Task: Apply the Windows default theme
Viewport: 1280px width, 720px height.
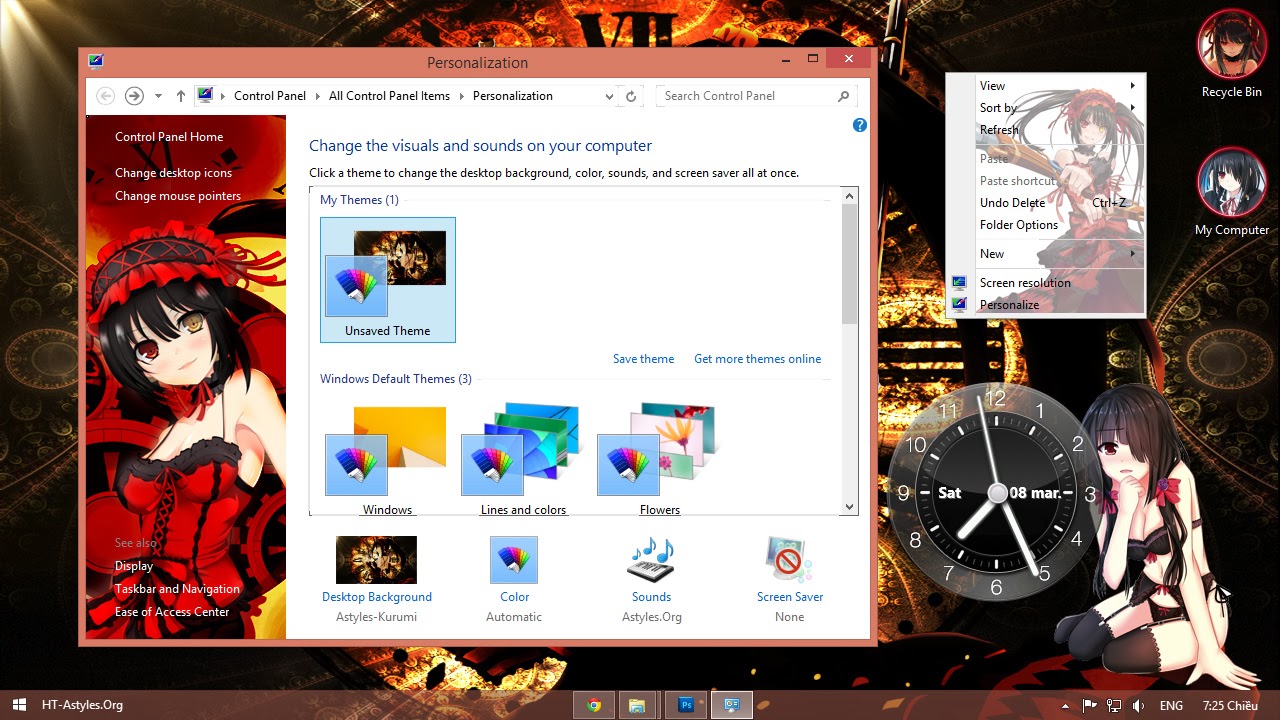Action: tap(387, 458)
